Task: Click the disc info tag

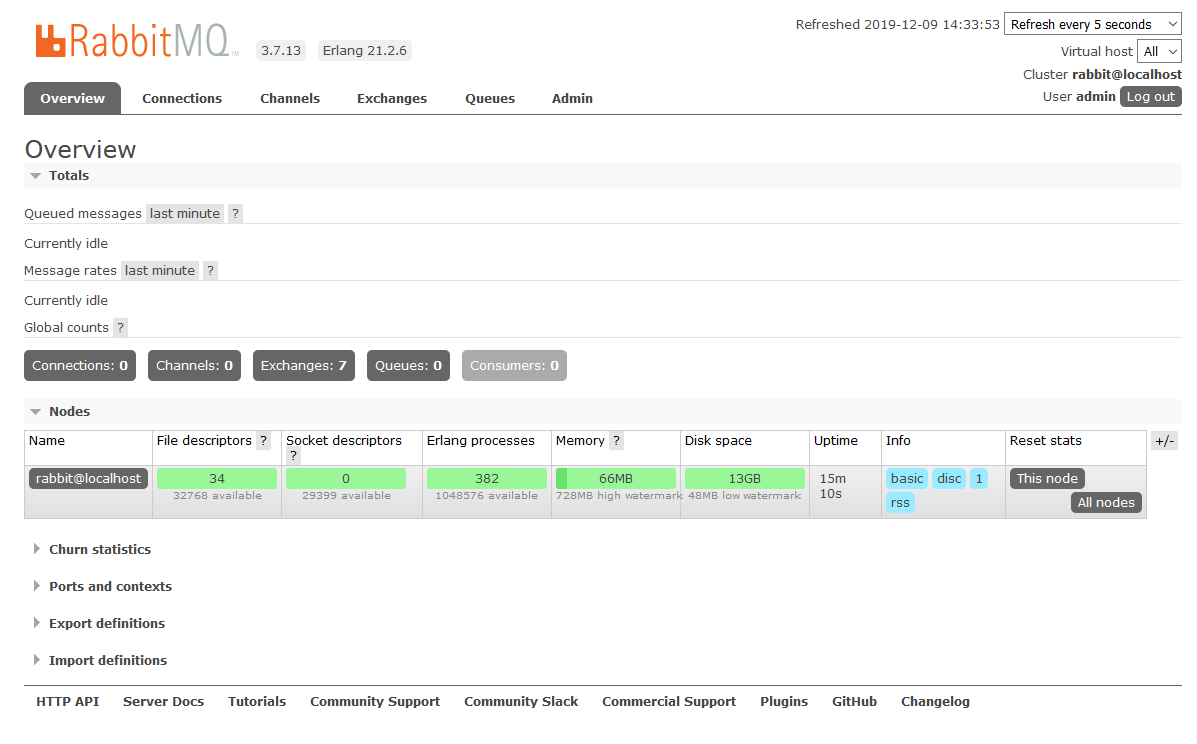Action: coord(949,478)
